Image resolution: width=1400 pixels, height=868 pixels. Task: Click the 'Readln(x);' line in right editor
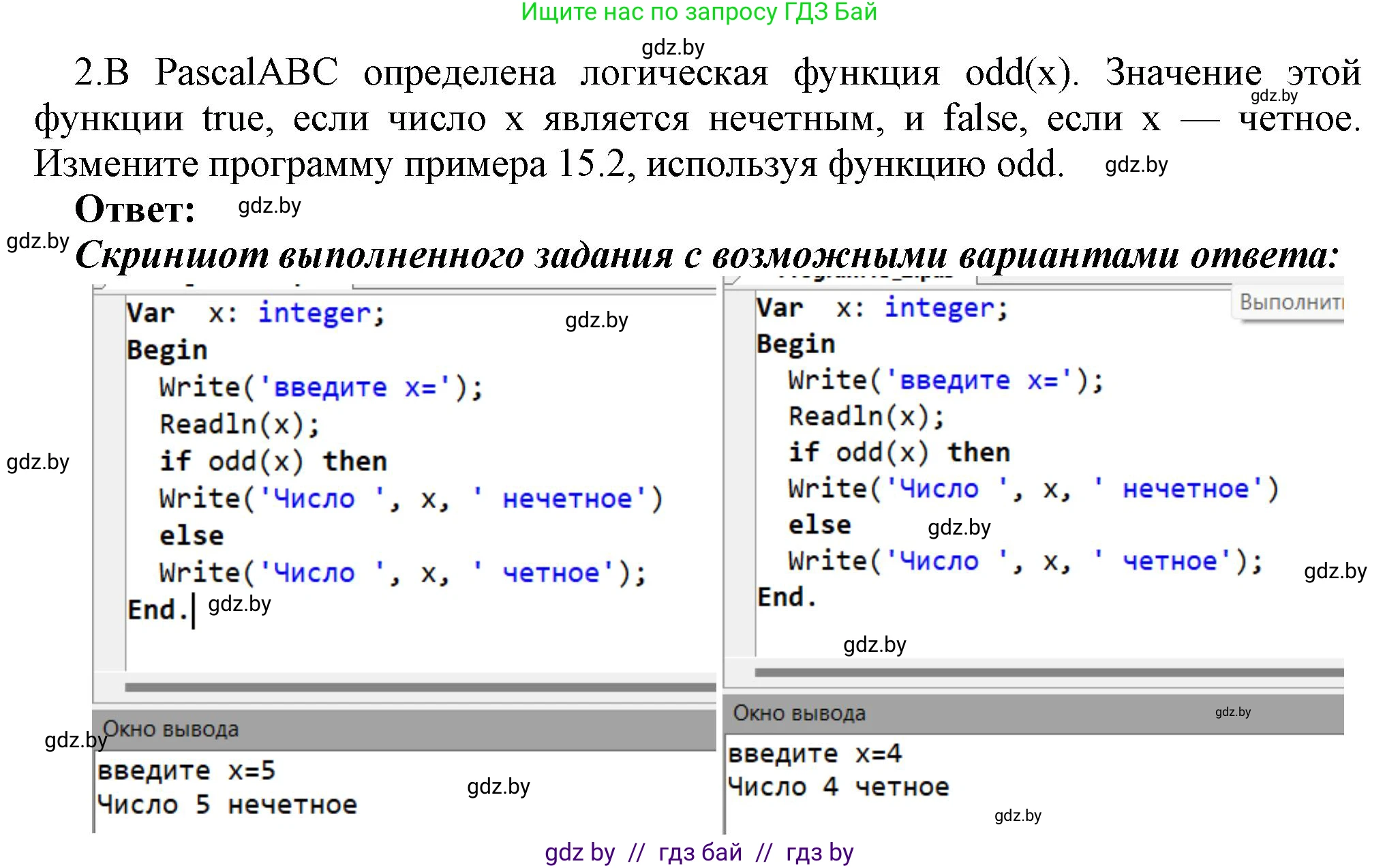point(866,416)
